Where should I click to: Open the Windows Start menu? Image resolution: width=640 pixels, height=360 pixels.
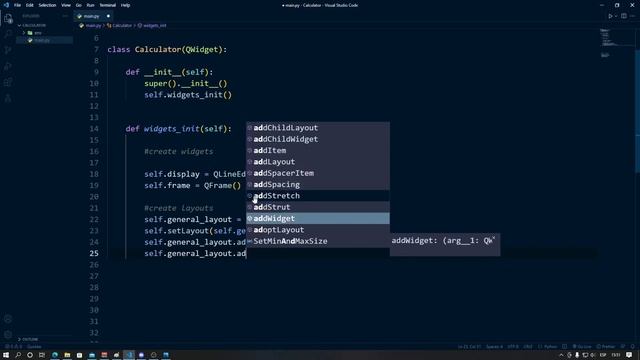(6, 355)
